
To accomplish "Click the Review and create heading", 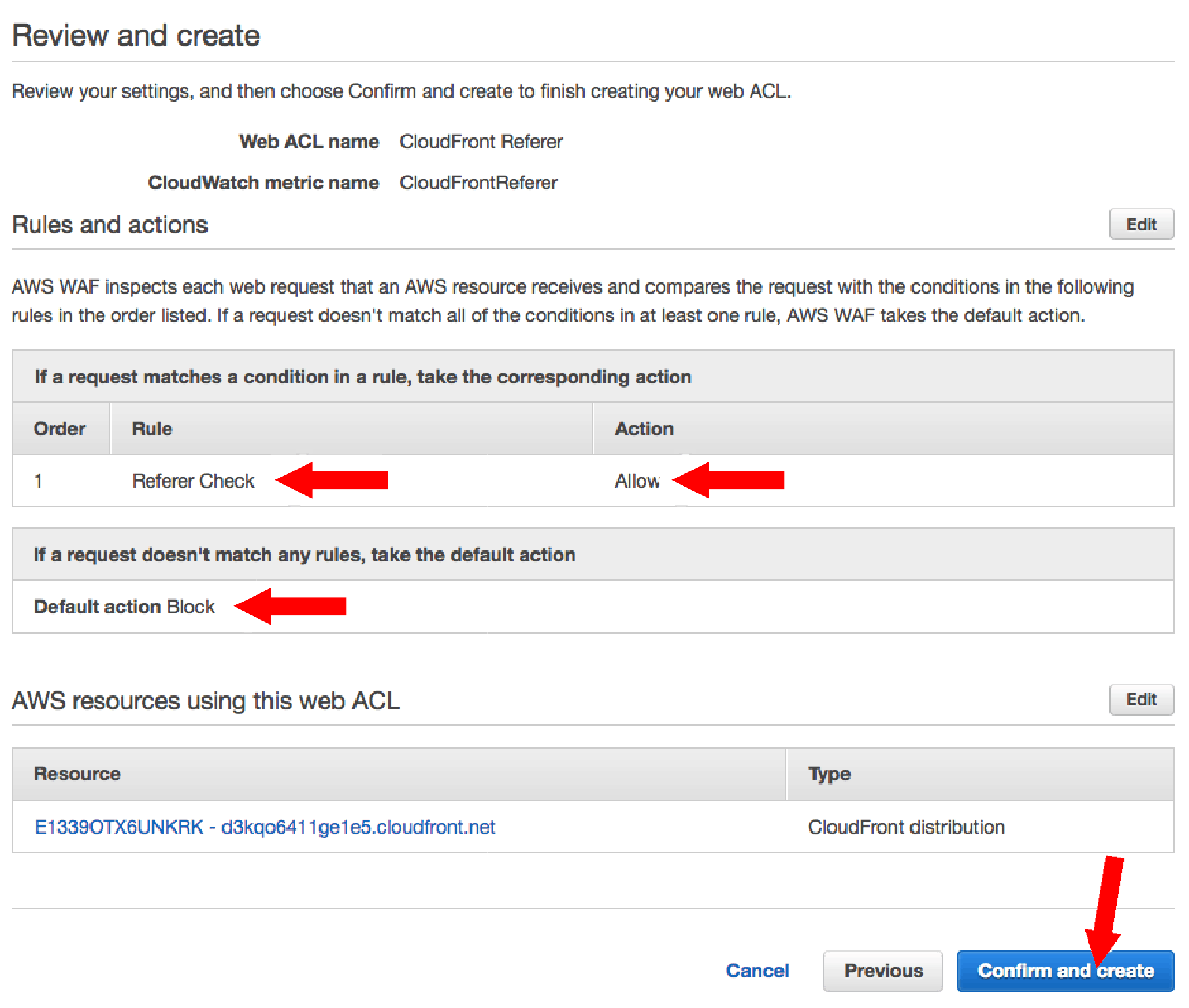I will pyautogui.click(x=136, y=35).
